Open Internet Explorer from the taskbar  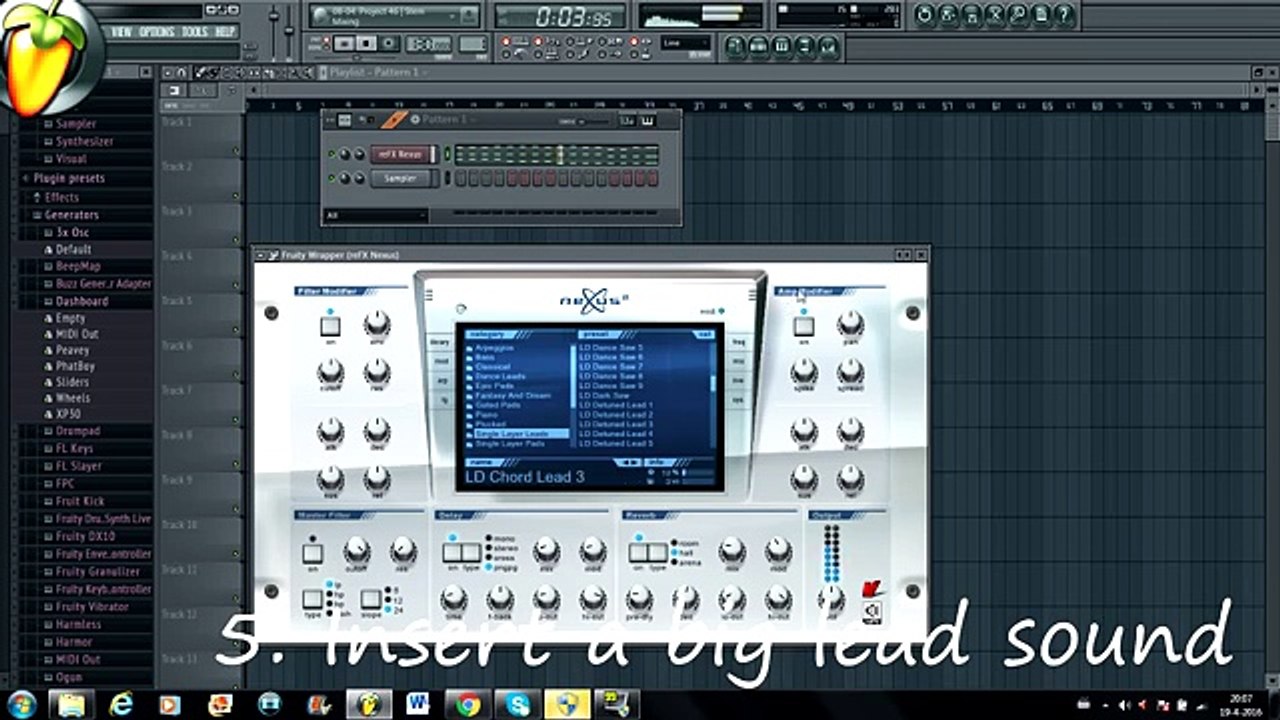pyautogui.click(x=121, y=704)
